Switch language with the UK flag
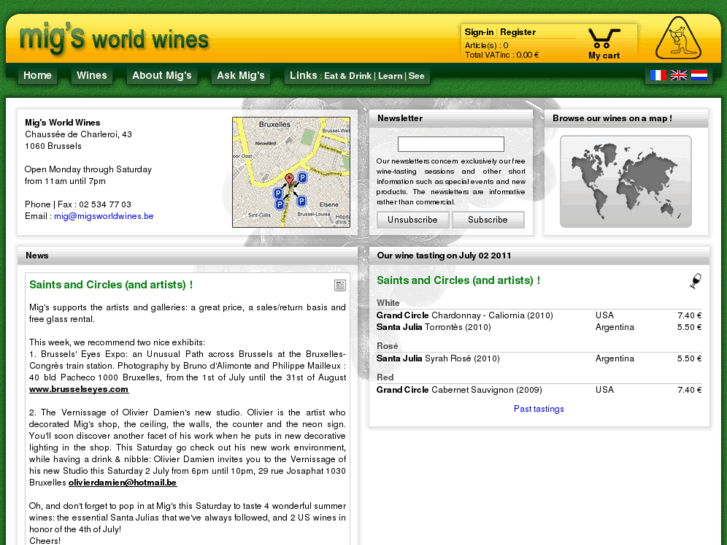727x545 pixels. point(678,75)
